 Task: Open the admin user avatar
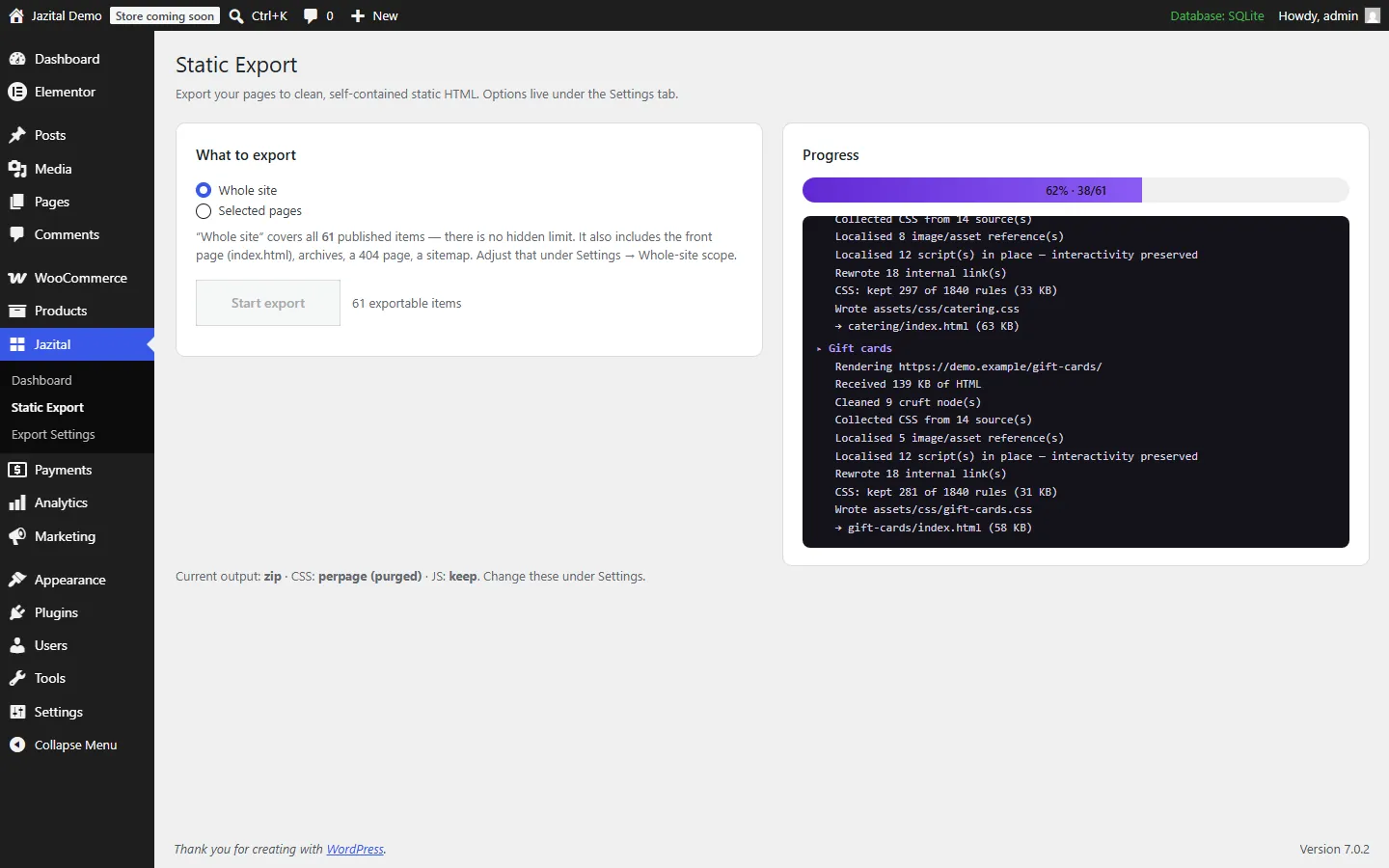[1373, 15]
